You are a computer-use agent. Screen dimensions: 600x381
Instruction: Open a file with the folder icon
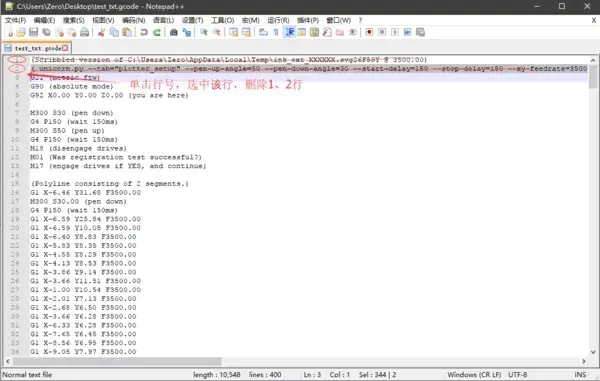(21, 33)
